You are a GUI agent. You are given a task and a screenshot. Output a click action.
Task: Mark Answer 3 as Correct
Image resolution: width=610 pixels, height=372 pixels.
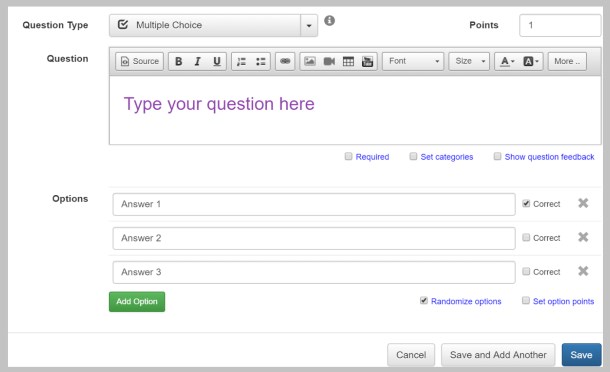(526, 271)
